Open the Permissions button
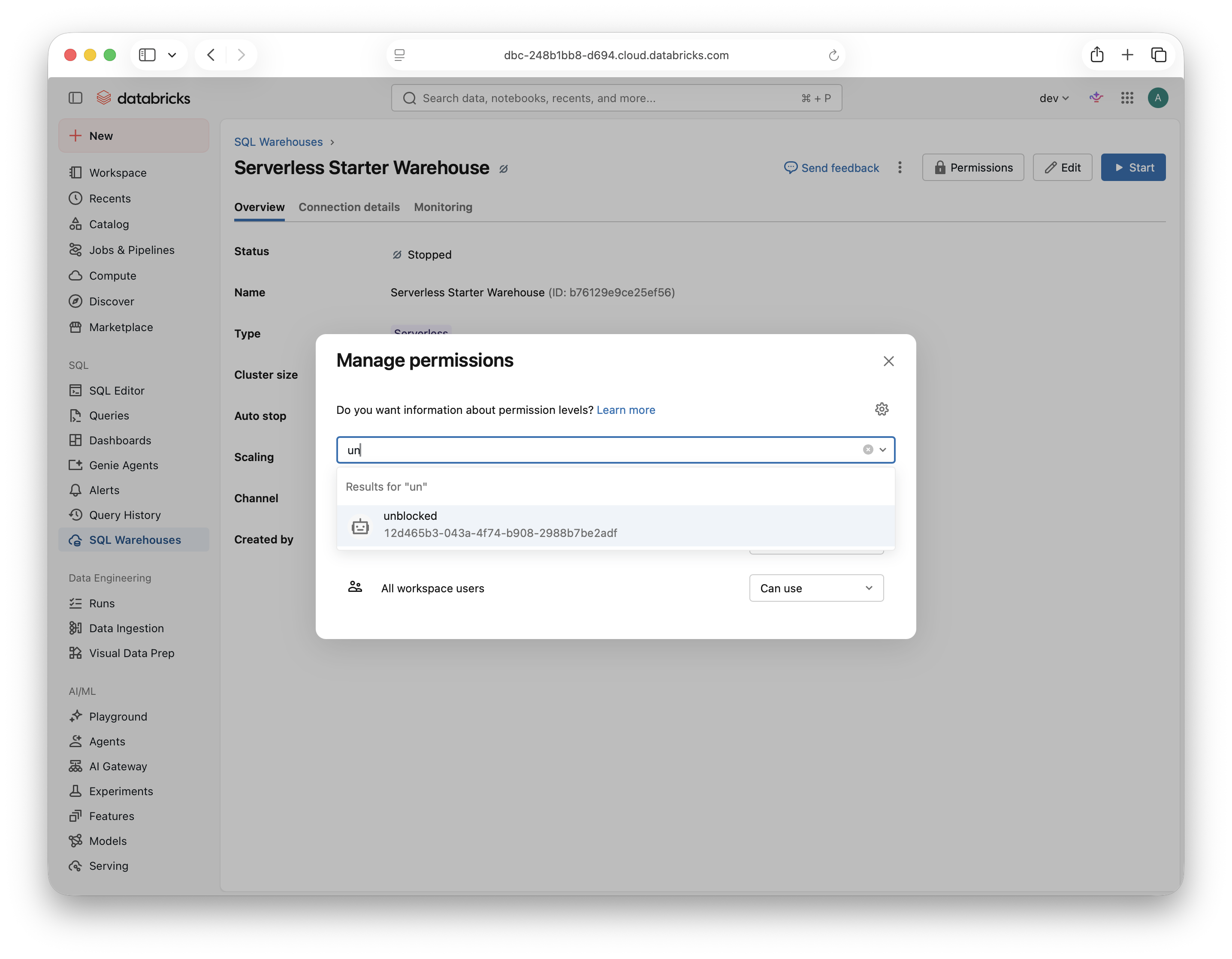1232x959 pixels. click(x=972, y=168)
